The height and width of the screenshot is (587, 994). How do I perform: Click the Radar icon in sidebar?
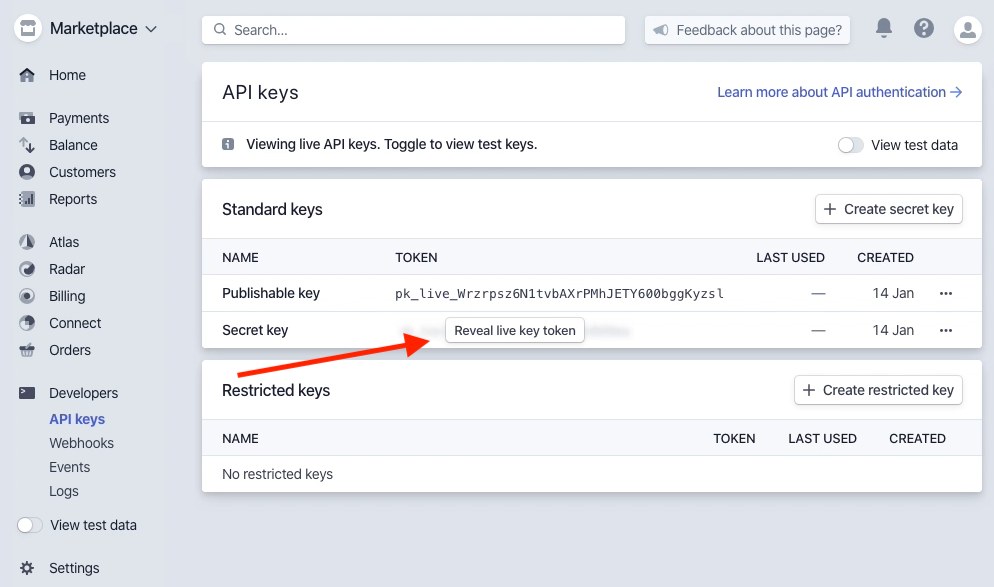click(x=27, y=269)
